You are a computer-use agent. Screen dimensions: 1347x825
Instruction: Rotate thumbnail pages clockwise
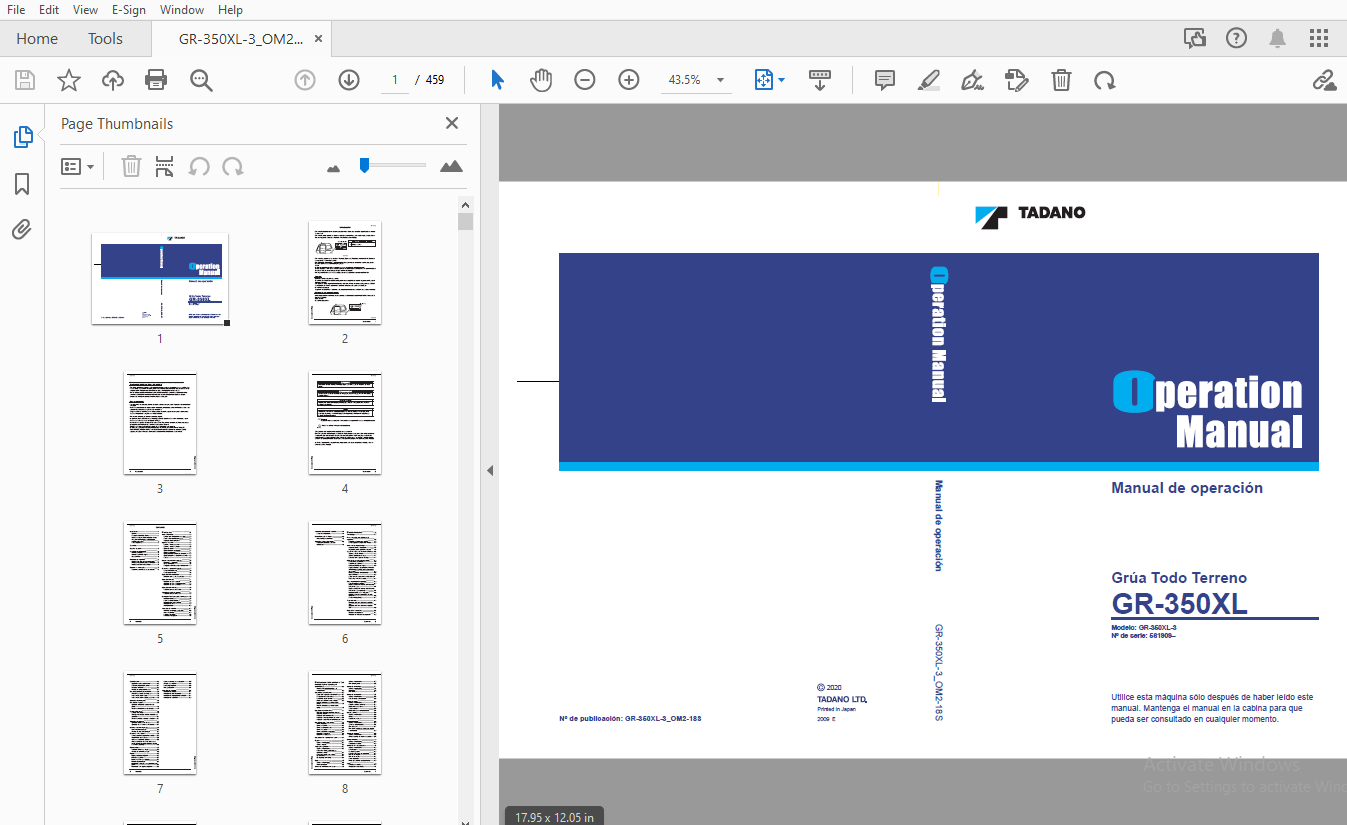point(233,166)
